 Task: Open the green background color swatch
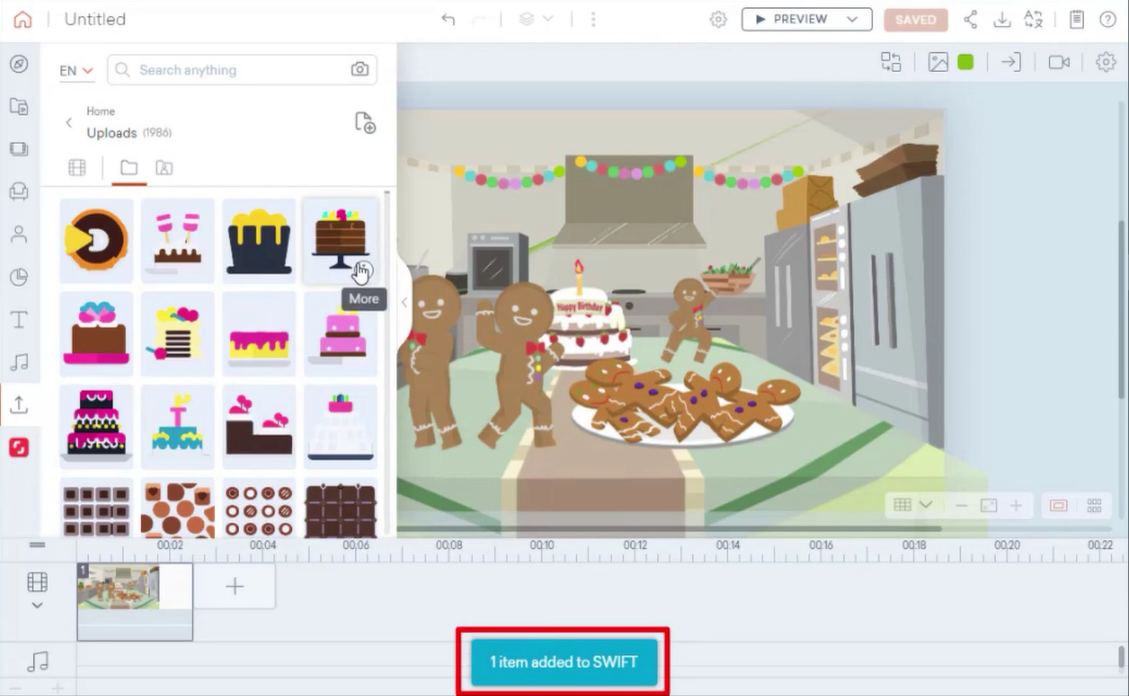(x=966, y=62)
